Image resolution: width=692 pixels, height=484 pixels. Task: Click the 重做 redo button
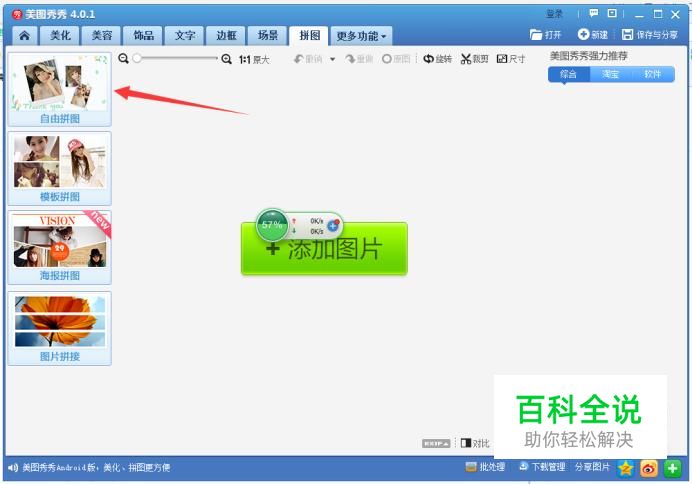point(359,59)
